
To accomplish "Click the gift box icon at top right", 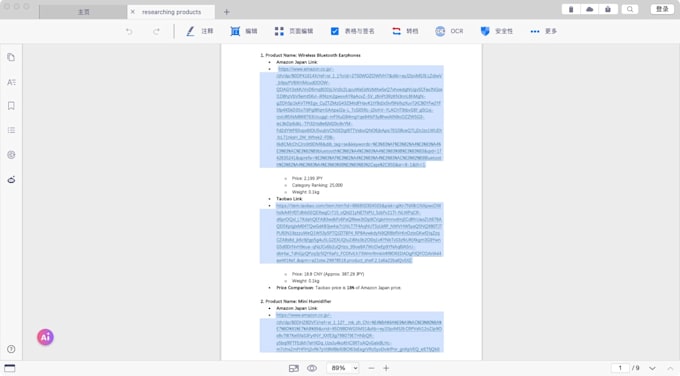I will pyautogui.click(x=608, y=9).
